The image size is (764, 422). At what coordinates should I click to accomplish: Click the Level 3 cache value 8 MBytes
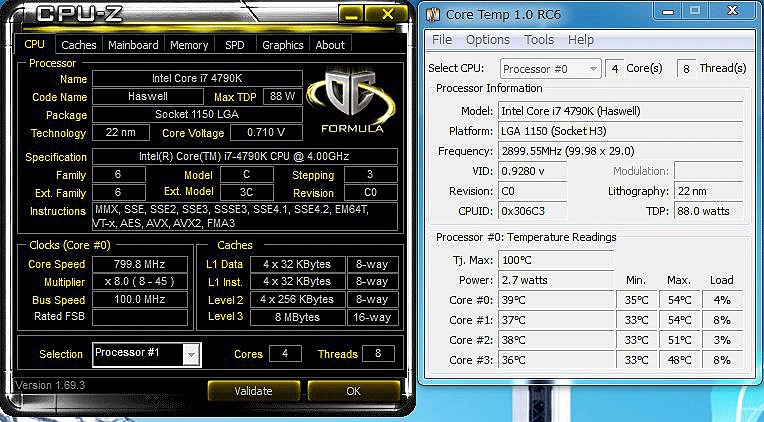pos(298,317)
